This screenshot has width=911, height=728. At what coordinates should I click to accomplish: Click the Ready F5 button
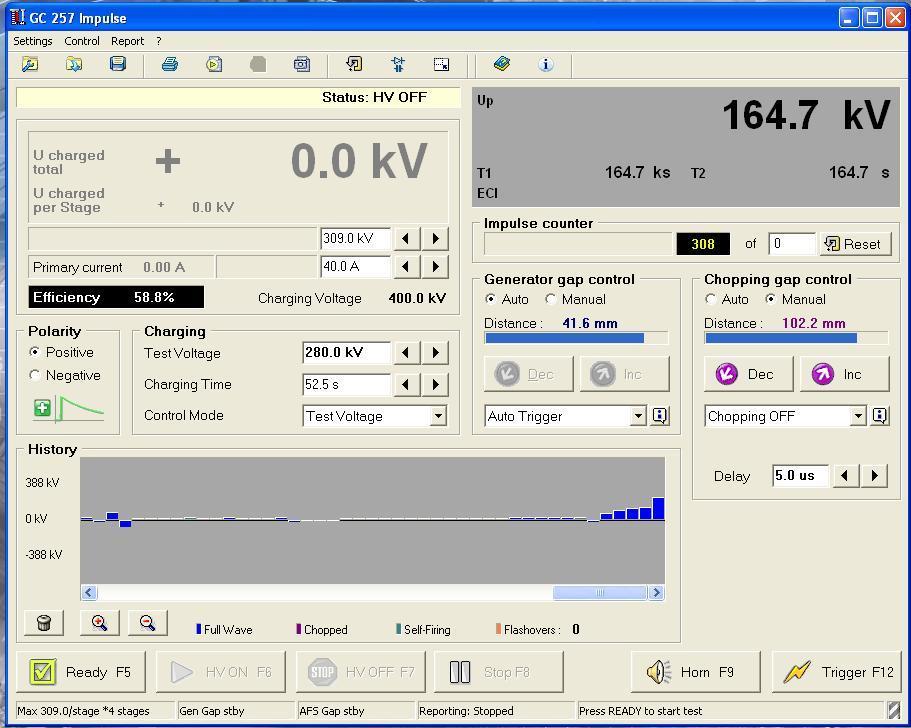(x=81, y=672)
